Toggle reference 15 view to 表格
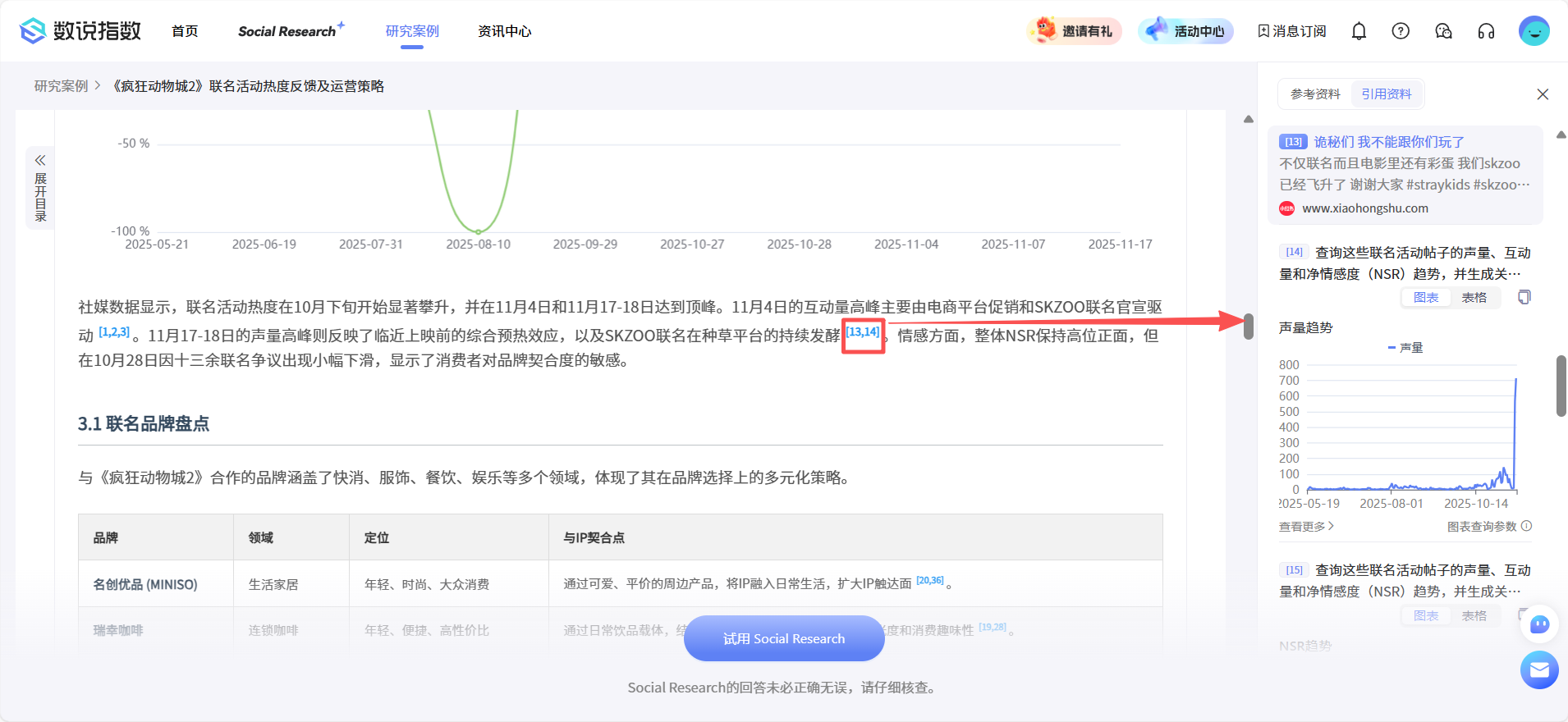This screenshot has height=722, width=1568. coord(1474,615)
